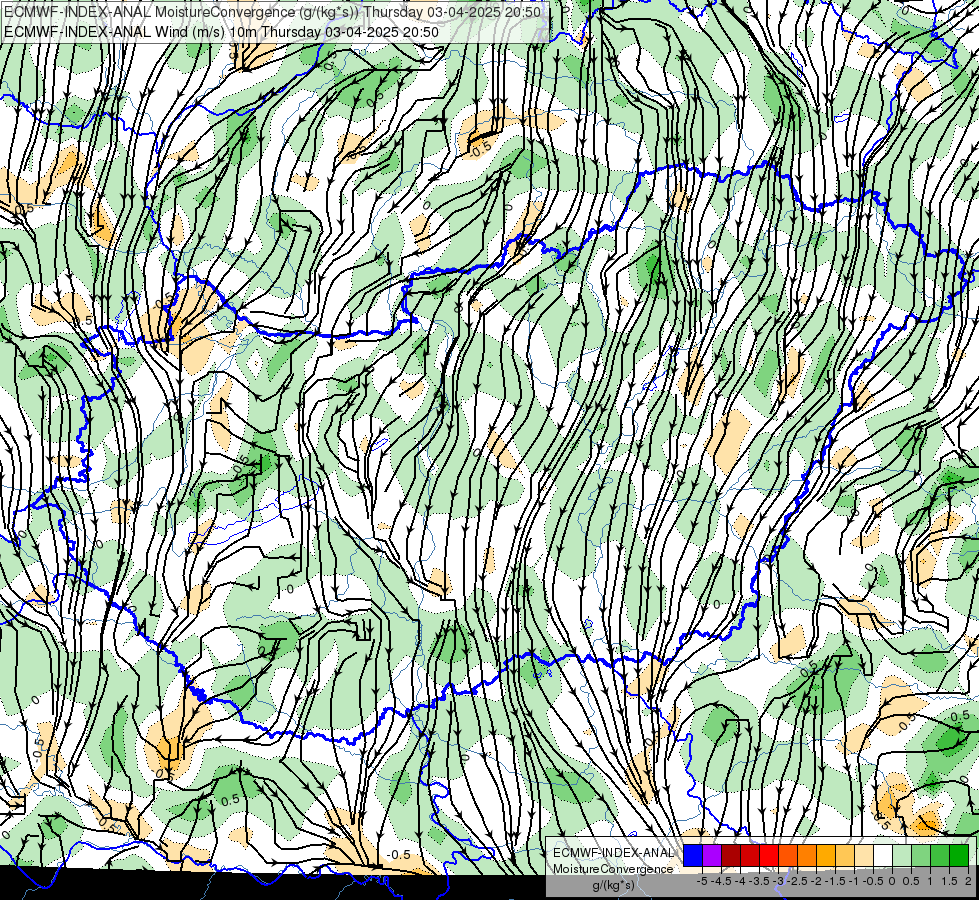The height and width of the screenshot is (900, 979).
Task: Click the green swatch between 1 and 1.5
Action: tap(940, 855)
